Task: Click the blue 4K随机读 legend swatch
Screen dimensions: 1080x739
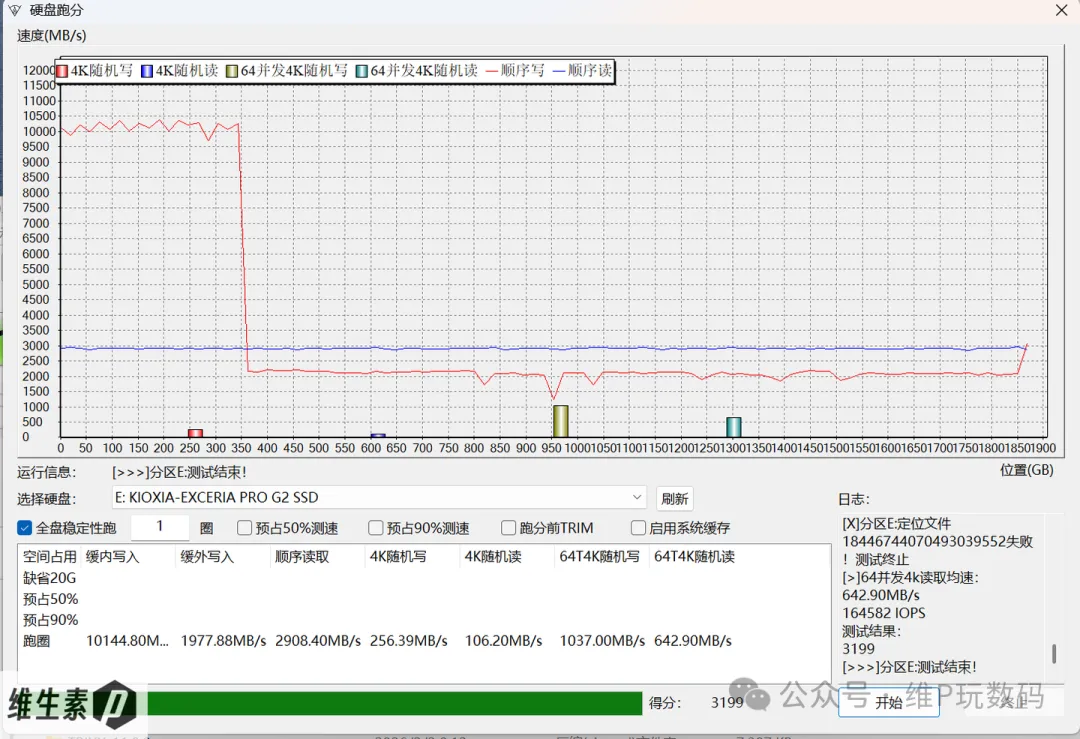Action: coord(147,71)
